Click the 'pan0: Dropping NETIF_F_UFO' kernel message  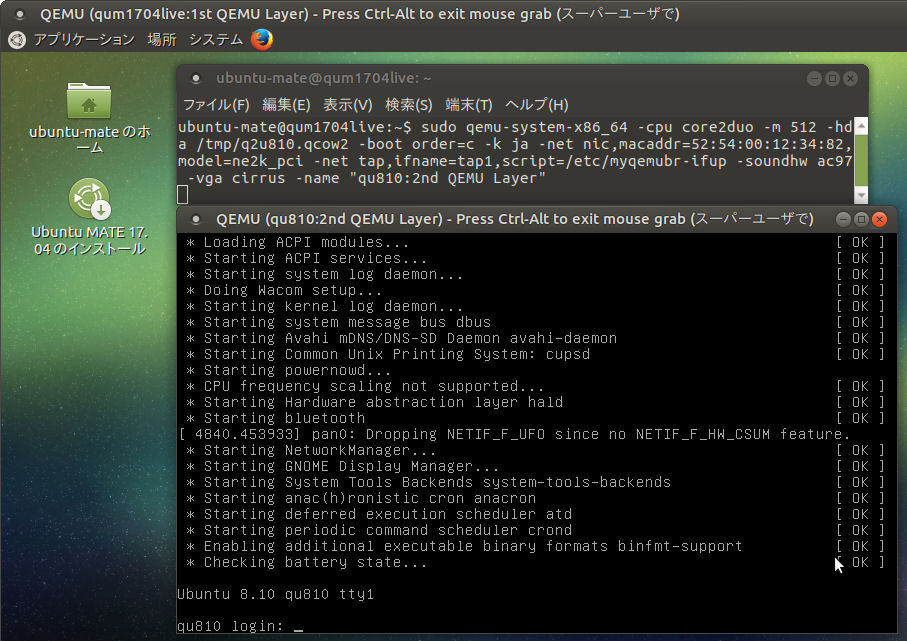pos(514,434)
